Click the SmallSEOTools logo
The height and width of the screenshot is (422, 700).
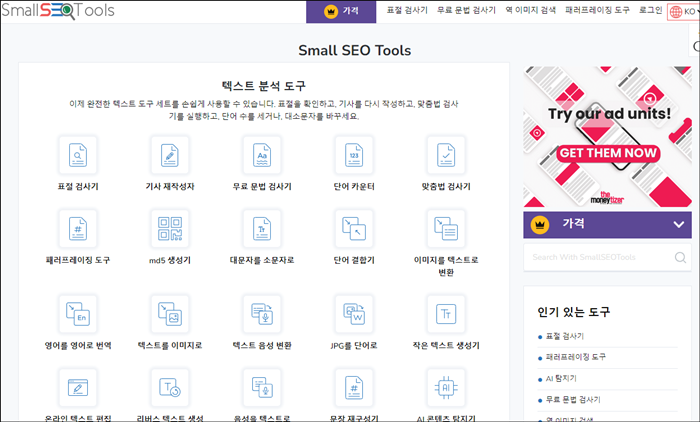point(58,10)
